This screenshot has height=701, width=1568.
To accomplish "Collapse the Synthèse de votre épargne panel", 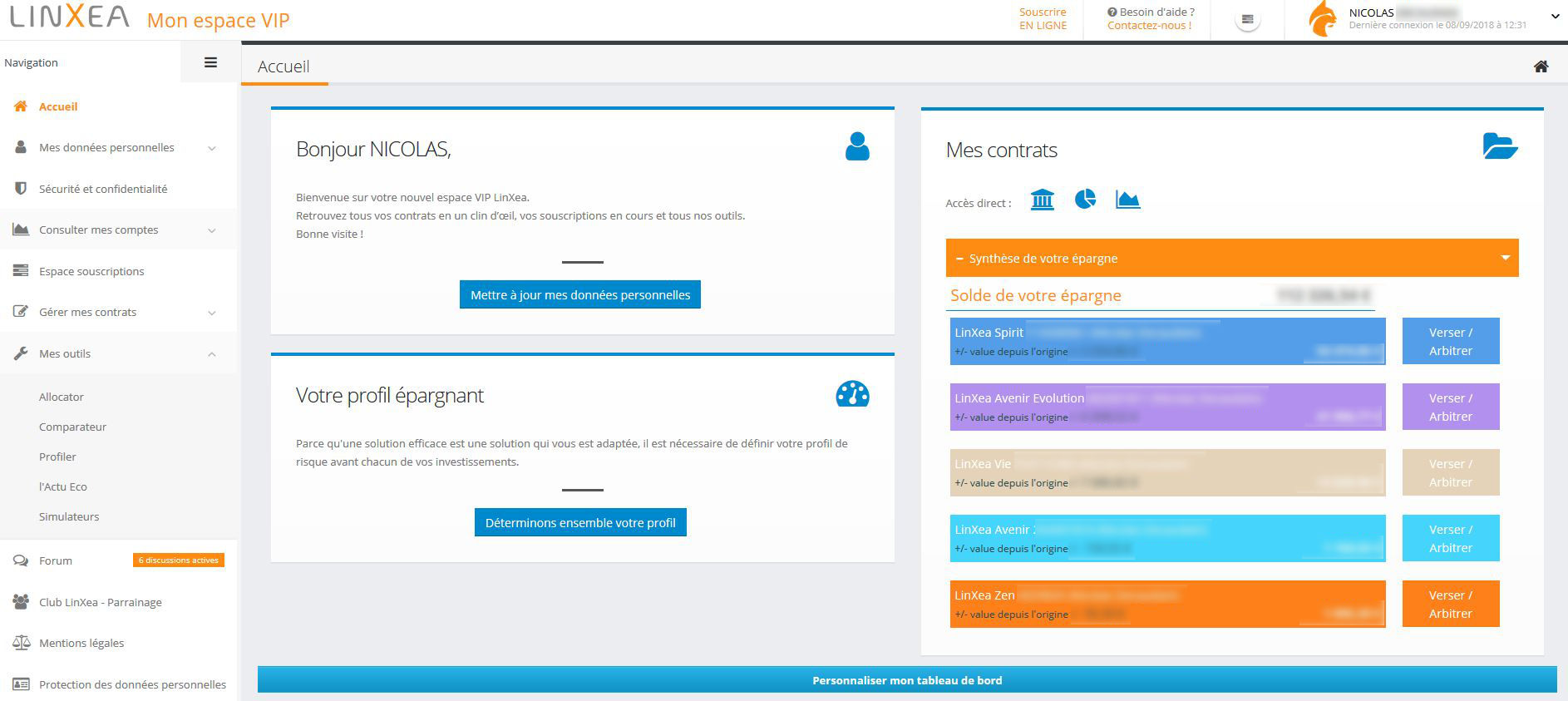I will click(x=1505, y=258).
